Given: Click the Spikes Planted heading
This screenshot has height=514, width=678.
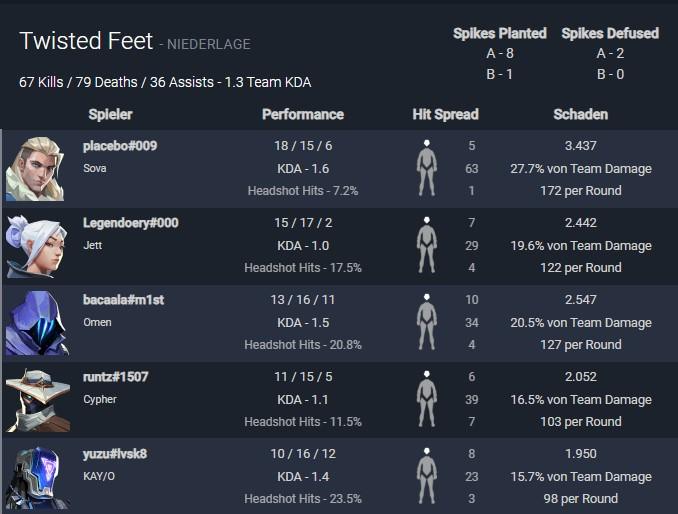Looking at the screenshot, I should pyautogui.click(x=499, y=33).
